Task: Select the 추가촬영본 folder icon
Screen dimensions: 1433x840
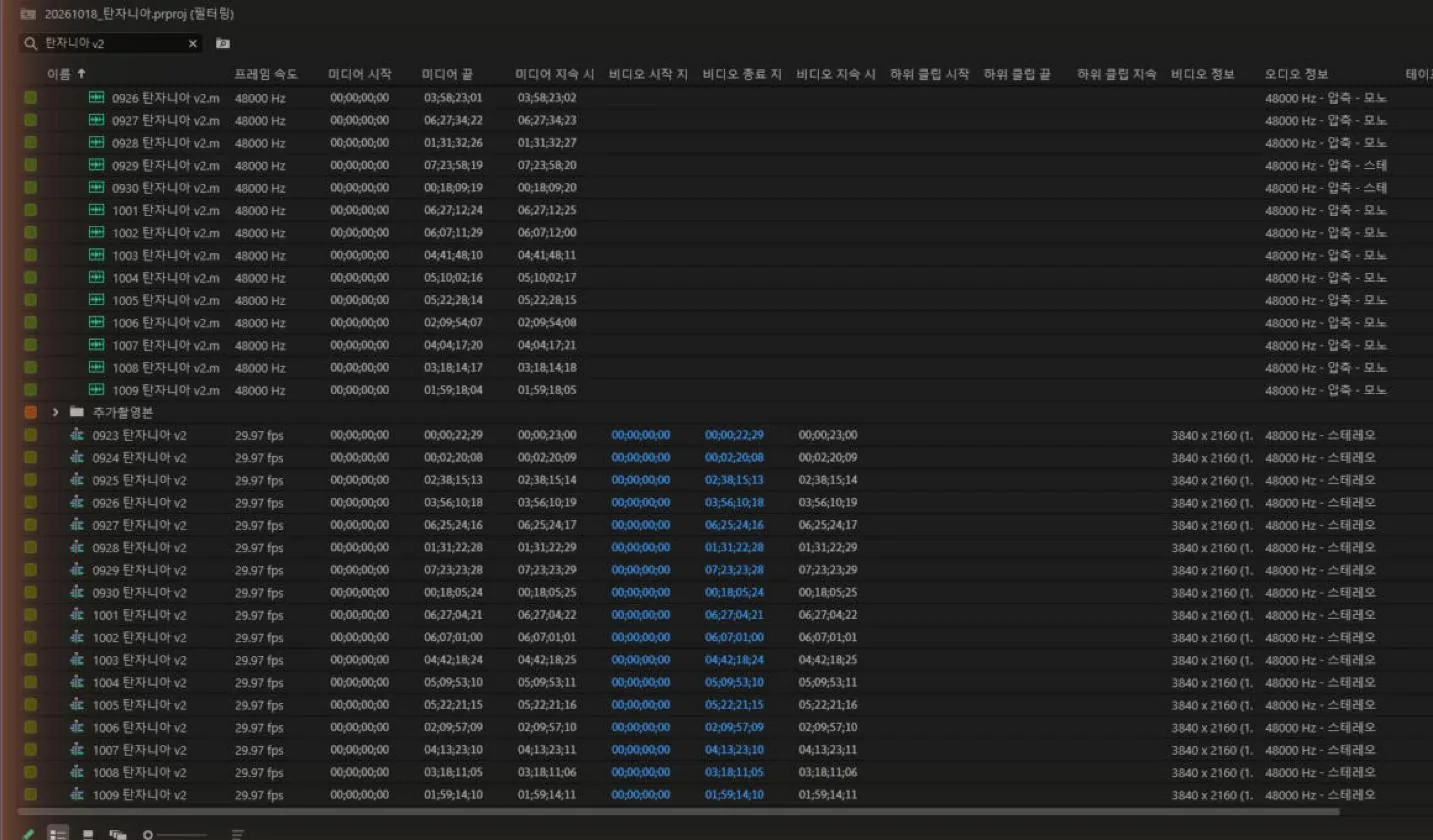Action: (x=76, y=412)
